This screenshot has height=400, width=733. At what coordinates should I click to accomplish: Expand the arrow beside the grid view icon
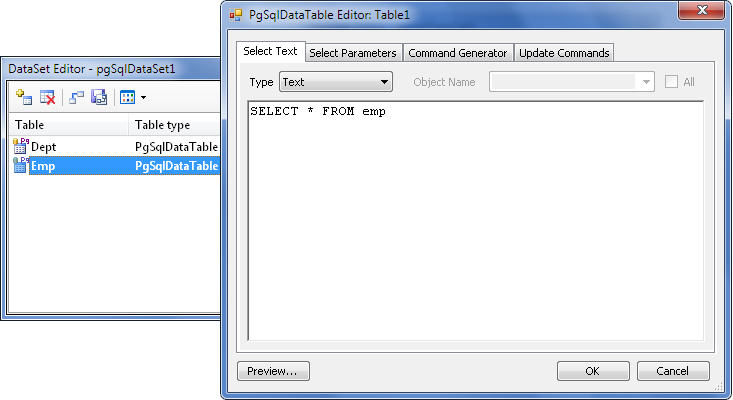click(144, 97)
